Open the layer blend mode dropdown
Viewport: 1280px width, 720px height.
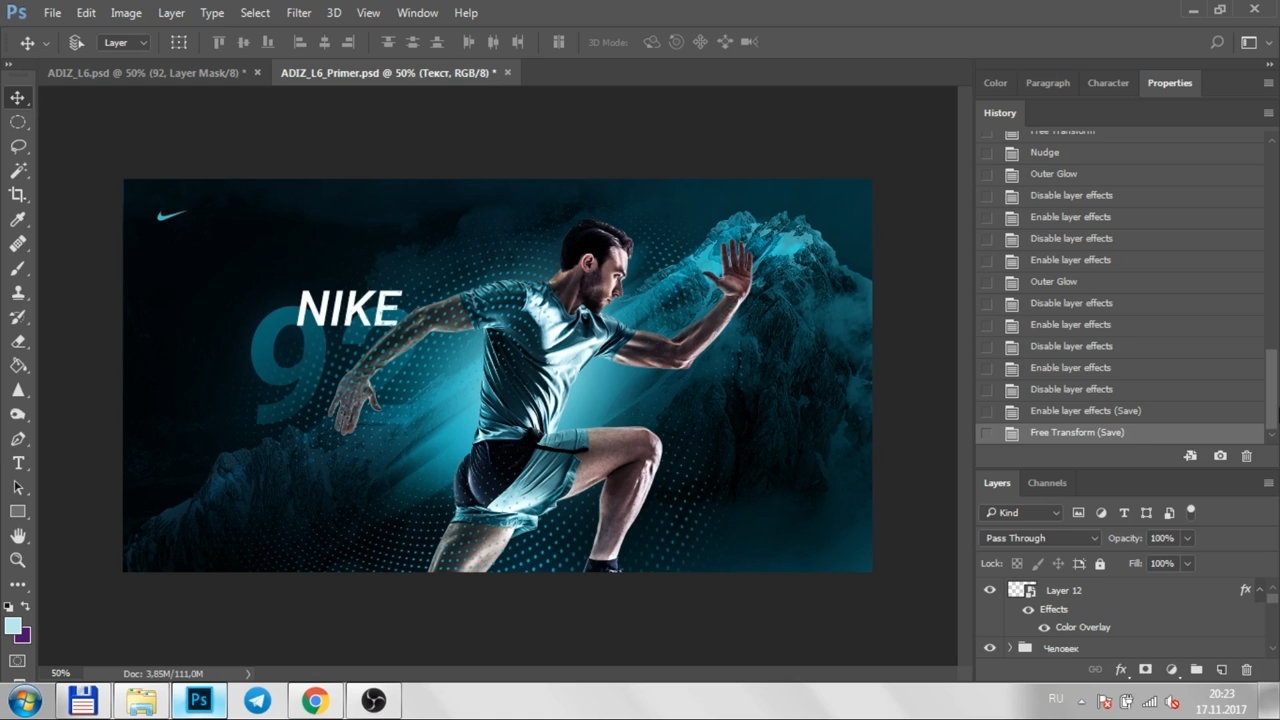pos(1040,538)
